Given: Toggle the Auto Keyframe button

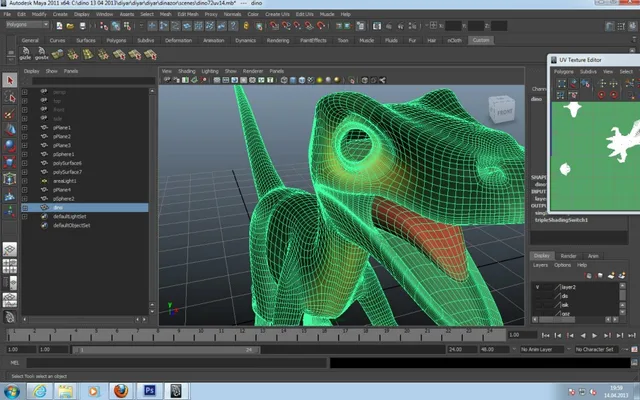Looking at the screenshot, I should click(x=634, y=349).
